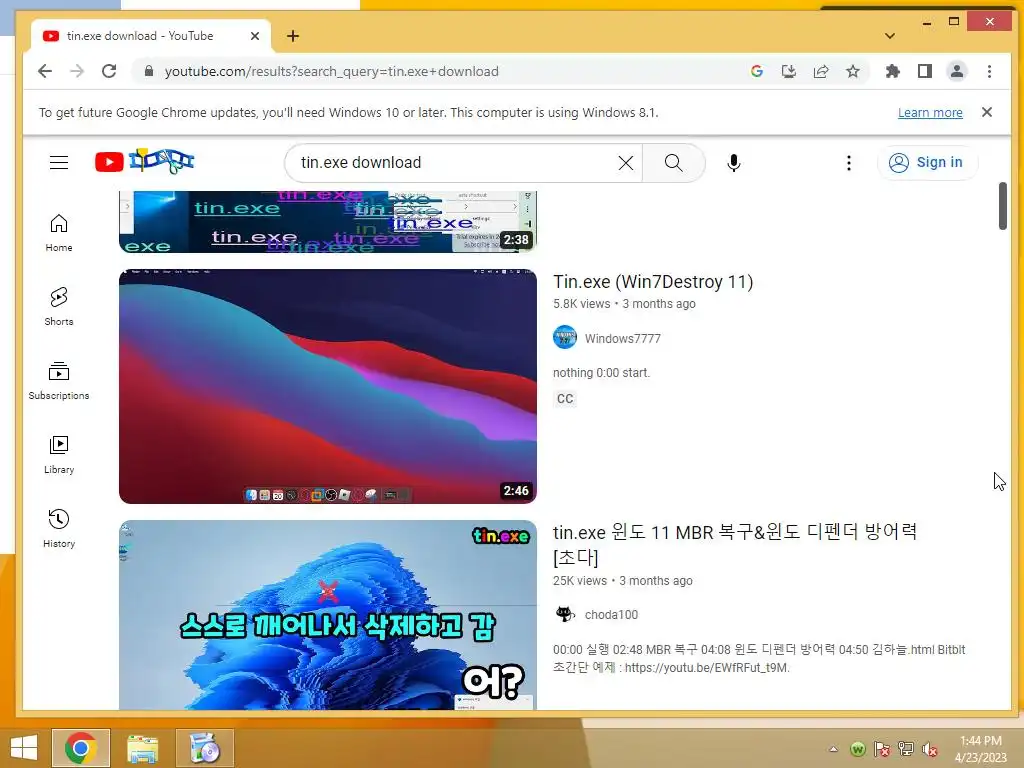Search with your voice microphone
This screenshot has width=1024, height=768.
733,163
